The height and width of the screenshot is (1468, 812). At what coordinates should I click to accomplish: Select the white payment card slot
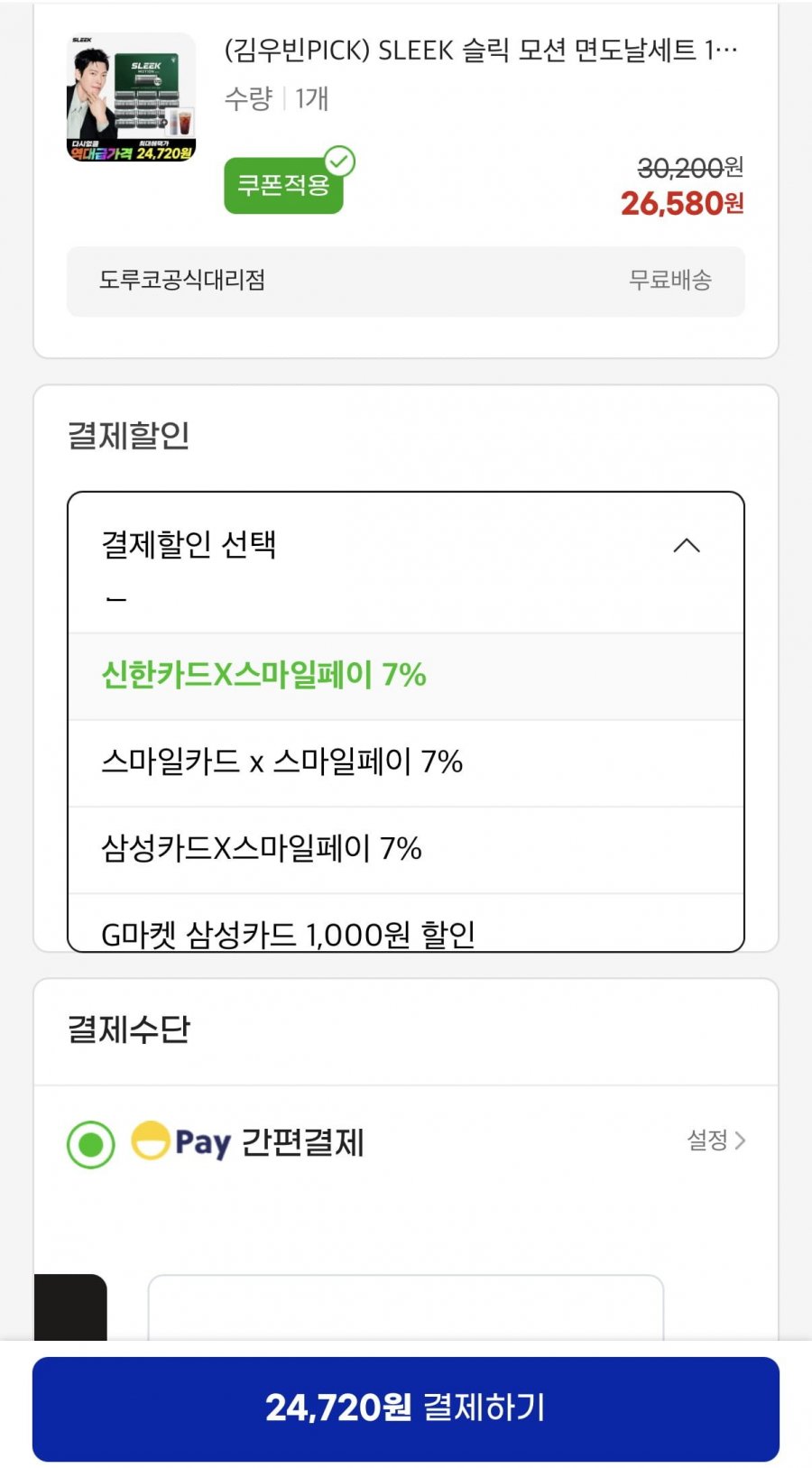(x=405, y=1306)
